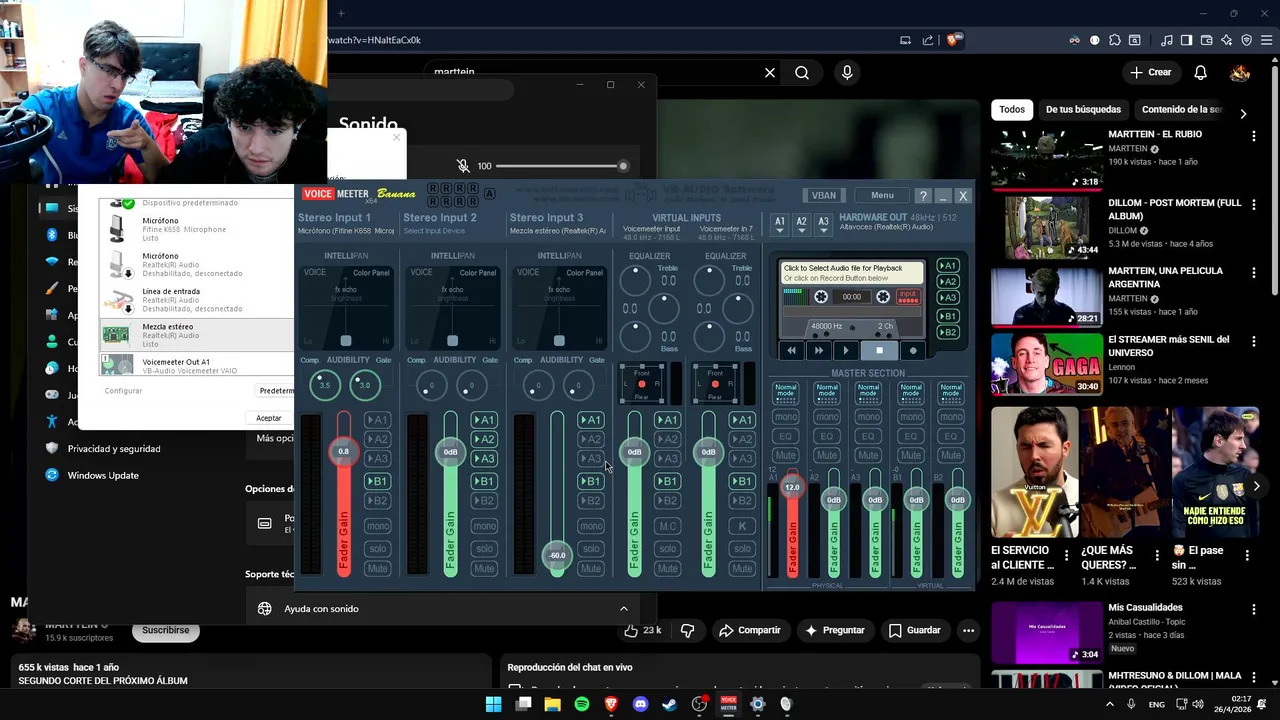The image size is (1280, 720).
Task: Open the VBAN configuration button
Action: (x=824, y=196)
